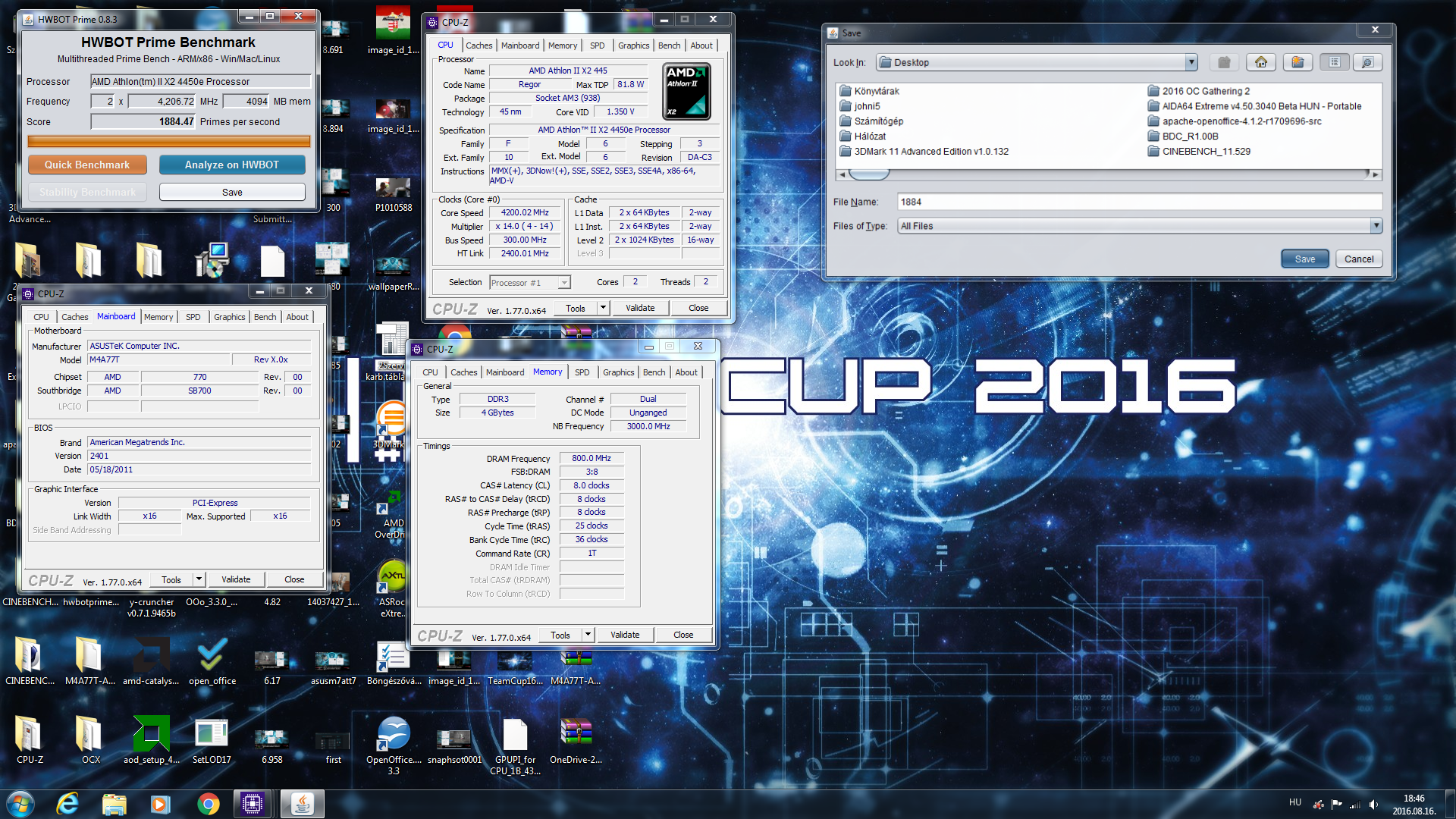Expand Tools arrow in top CPU-Z window
The image size is (1456, 819).
603,308
